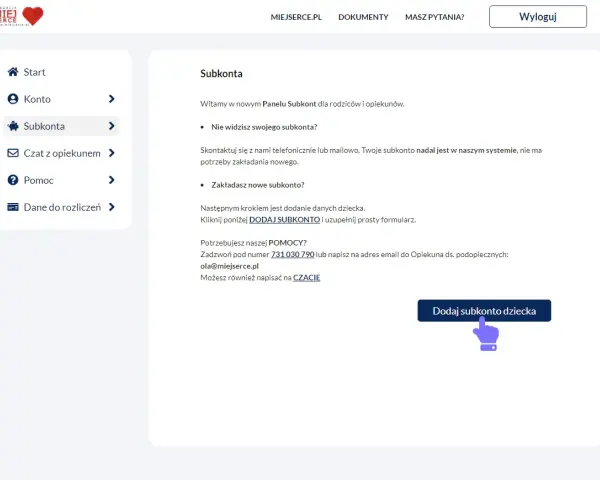This screenshot has width=600, height=480.
Task: Click the Wyloguj button
Action: pos(538,16)
